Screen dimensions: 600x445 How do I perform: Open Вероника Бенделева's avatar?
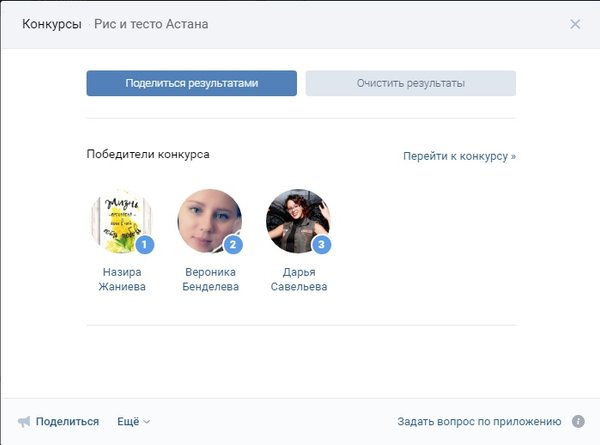208,220
